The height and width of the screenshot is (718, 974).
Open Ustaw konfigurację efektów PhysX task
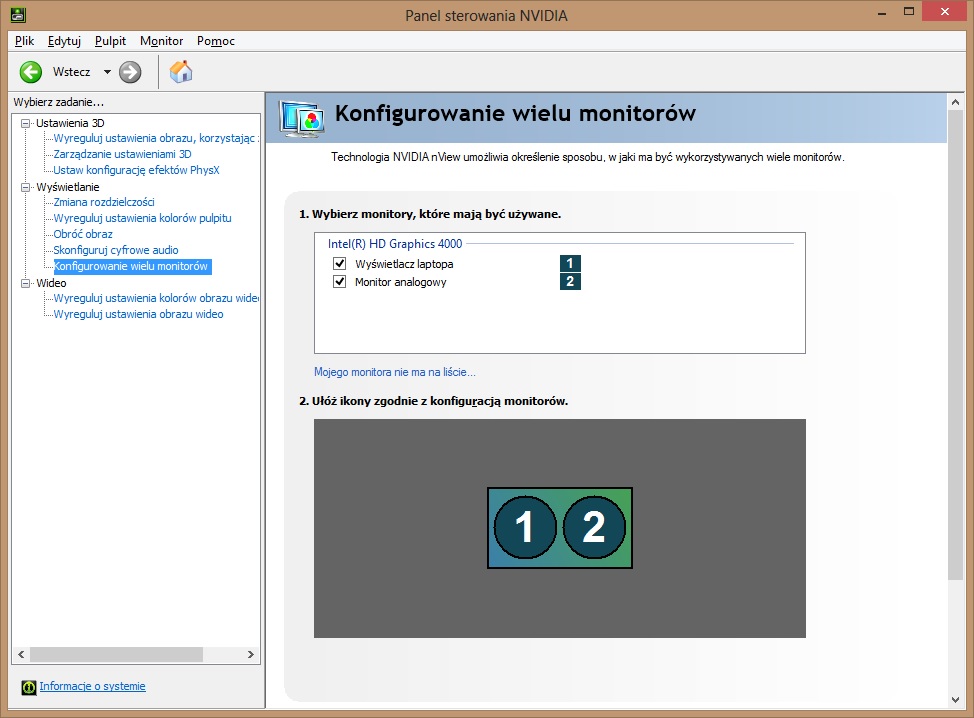click(136, 170)
